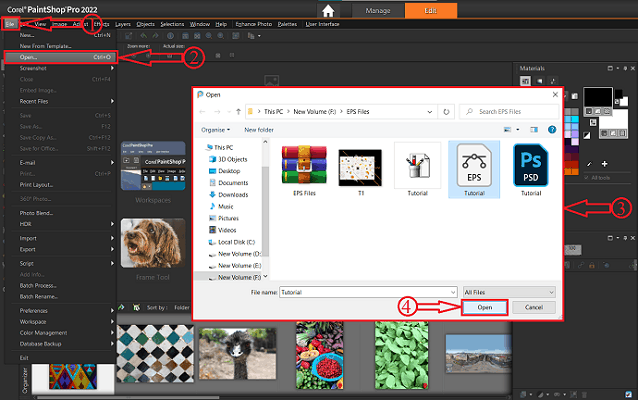
Task: Click the set black and white icon
Action: point(586,135)
